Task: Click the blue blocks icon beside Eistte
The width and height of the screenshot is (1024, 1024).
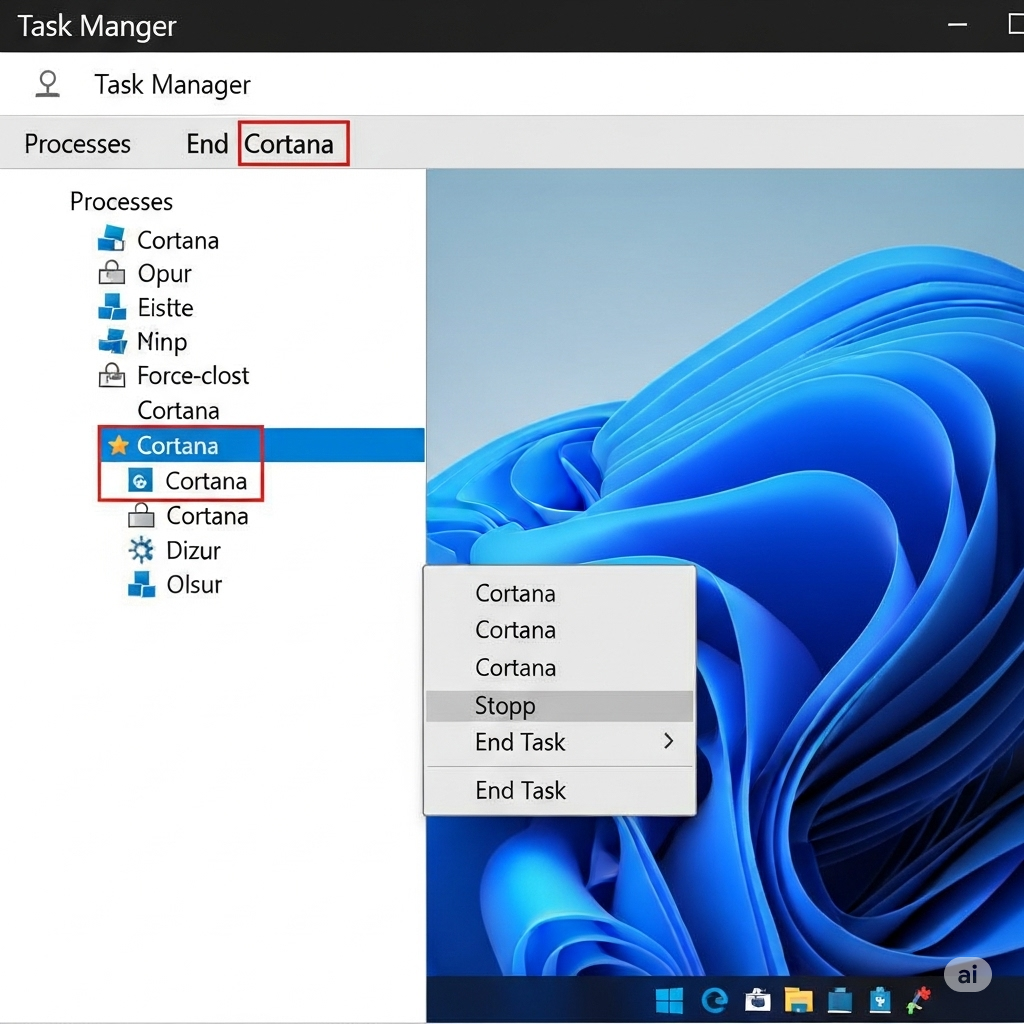Action: point(112,307)
